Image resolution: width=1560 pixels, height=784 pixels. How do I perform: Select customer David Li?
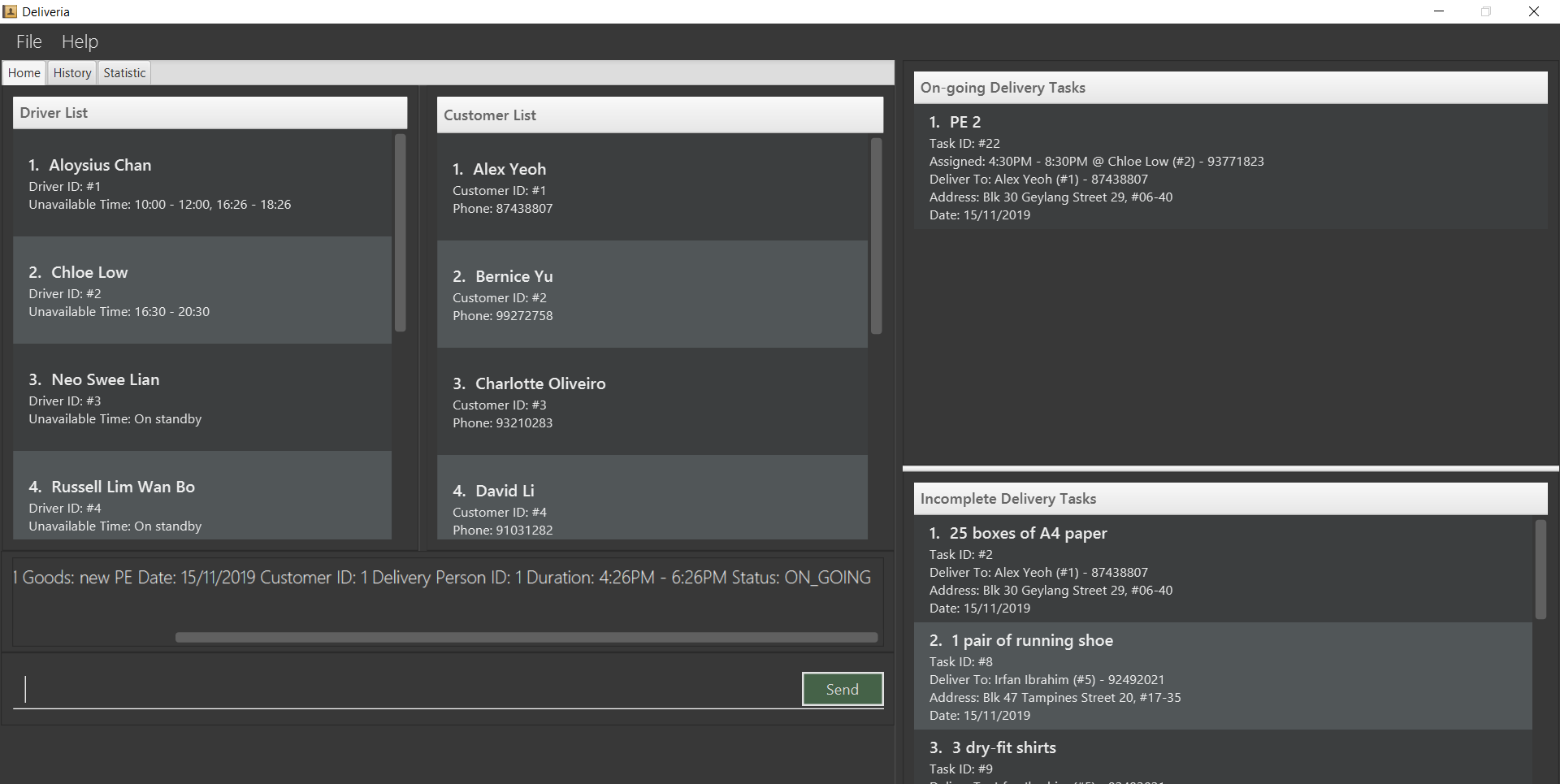point(652,497)
